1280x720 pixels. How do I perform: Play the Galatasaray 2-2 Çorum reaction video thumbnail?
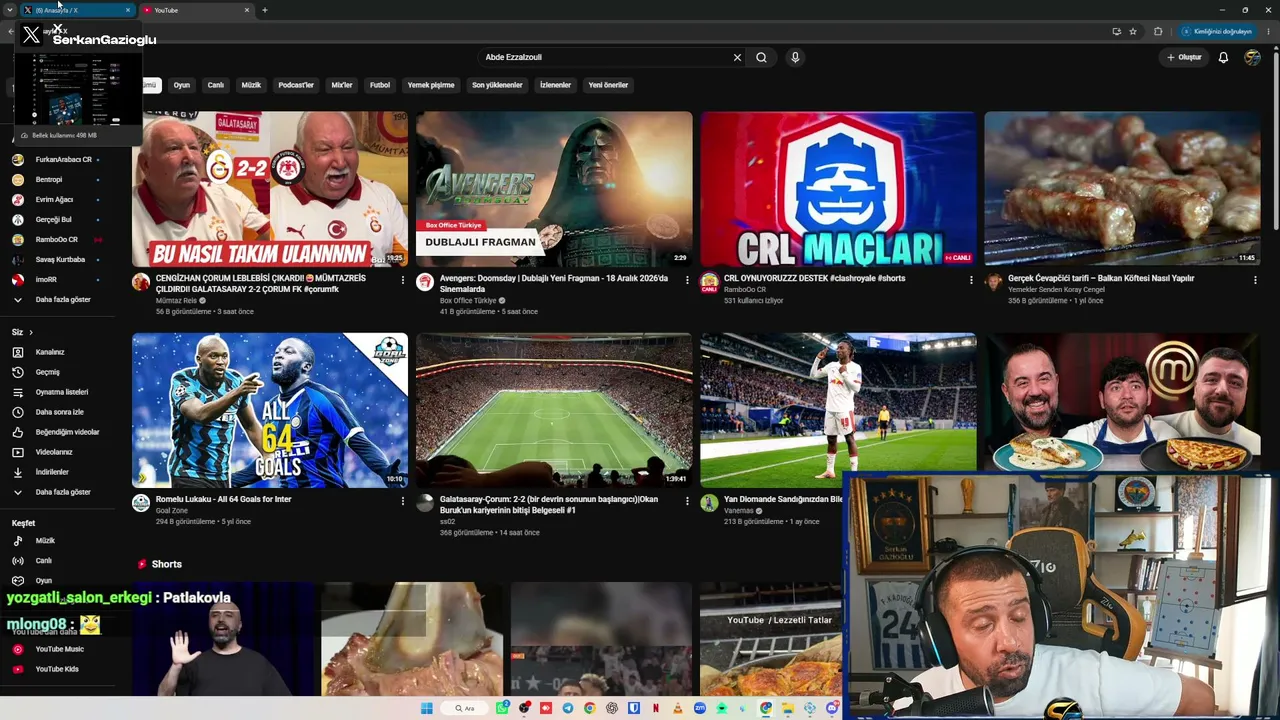(270, 189)
